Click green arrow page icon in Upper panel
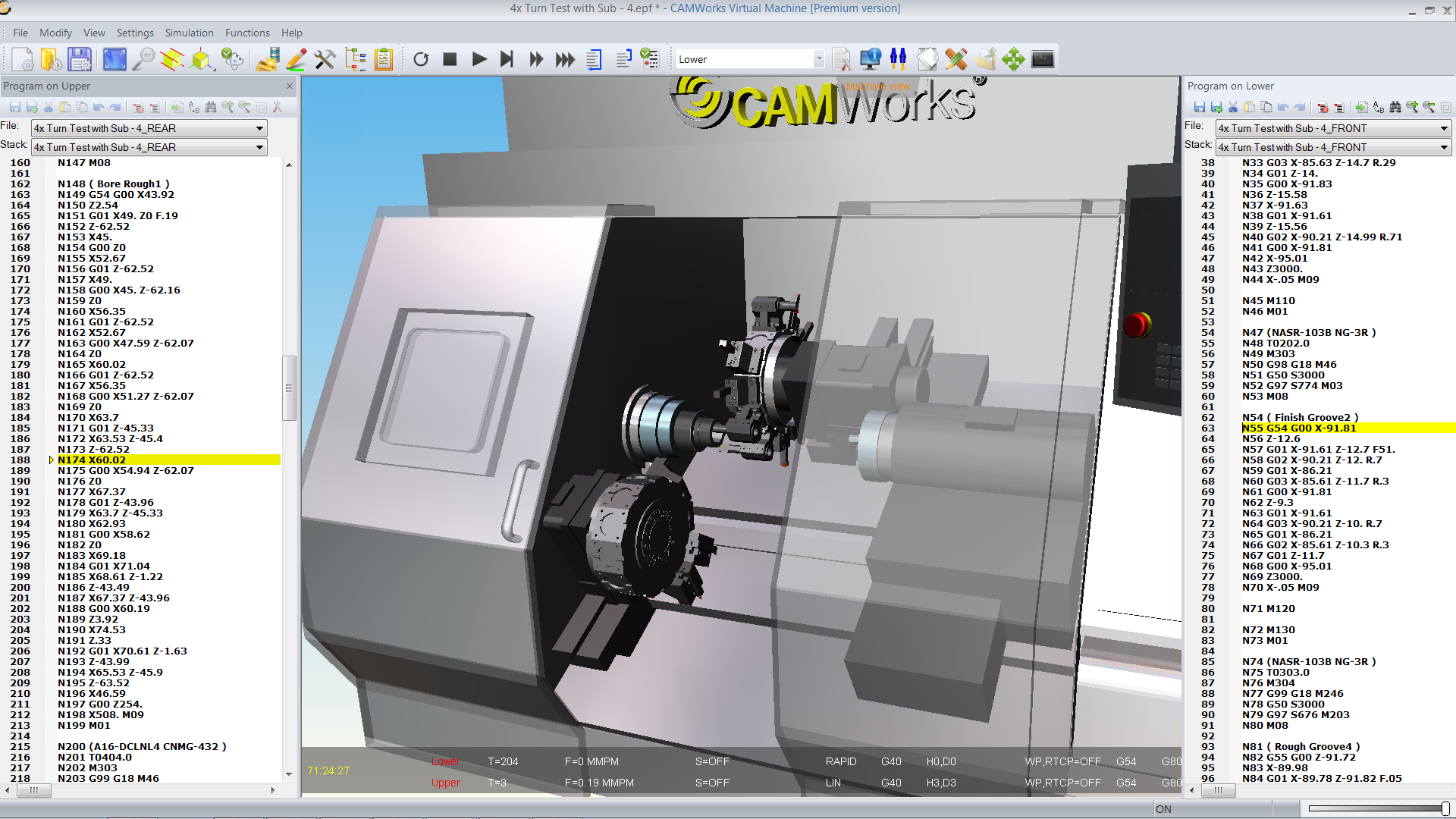This screenshot has width=1456, height=819. click(177, 108)
